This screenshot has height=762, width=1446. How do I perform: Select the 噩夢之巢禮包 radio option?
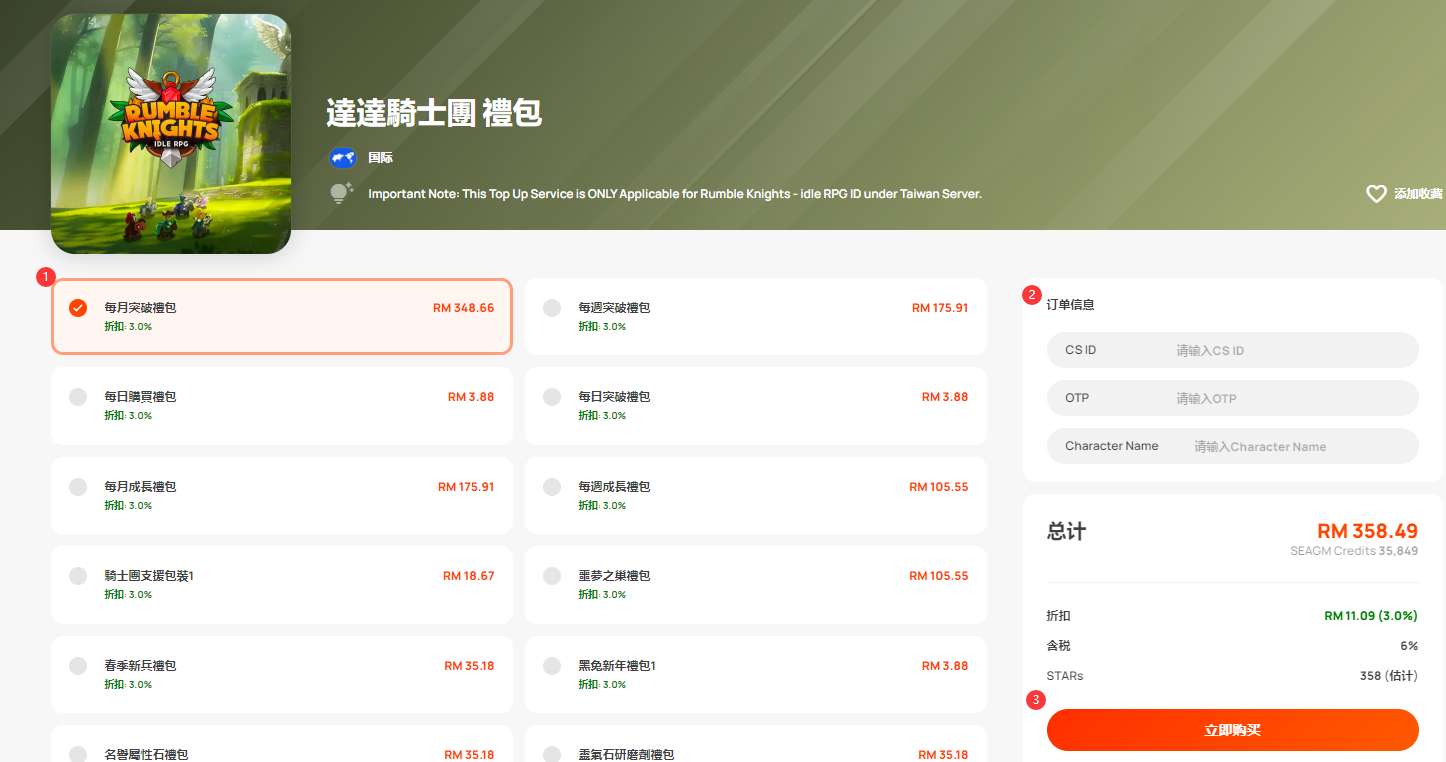[x=552, y=576]
